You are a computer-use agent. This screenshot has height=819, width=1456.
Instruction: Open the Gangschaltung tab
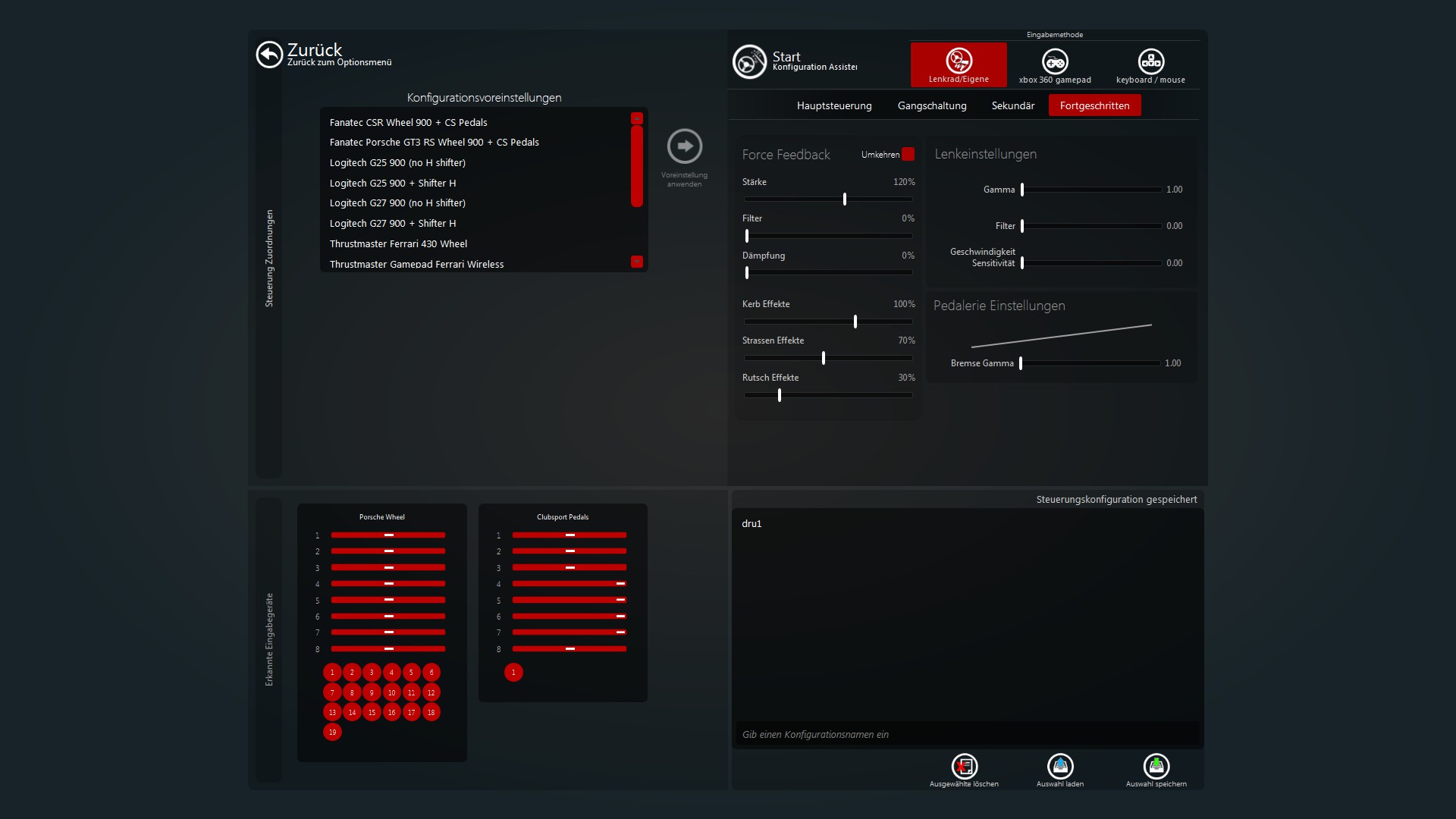point(932,105)
